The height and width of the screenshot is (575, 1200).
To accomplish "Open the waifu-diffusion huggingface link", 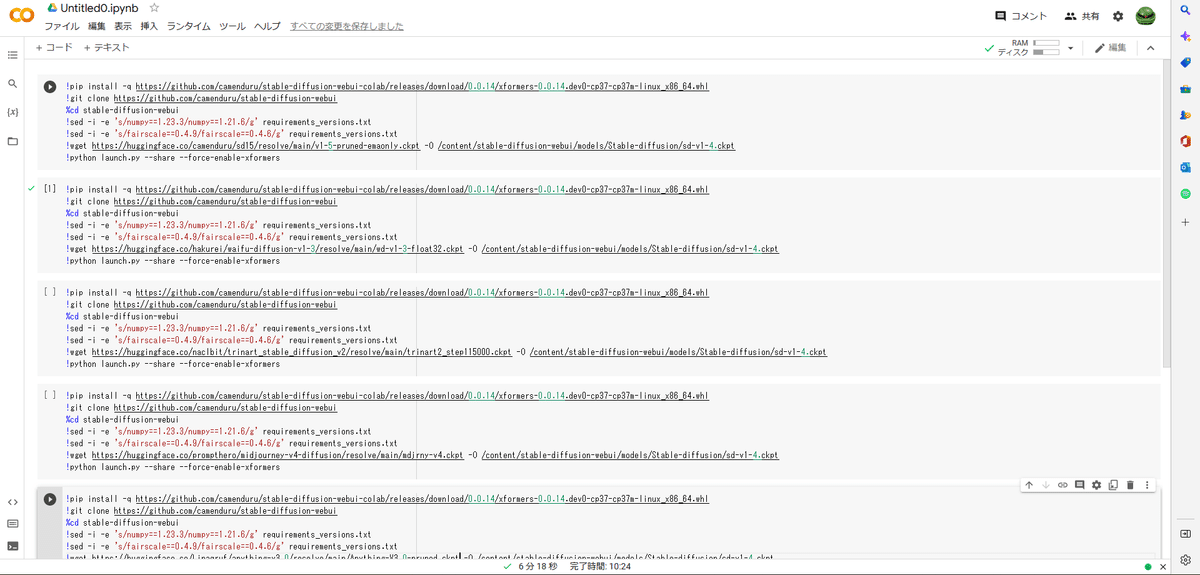I will (278, 248).
